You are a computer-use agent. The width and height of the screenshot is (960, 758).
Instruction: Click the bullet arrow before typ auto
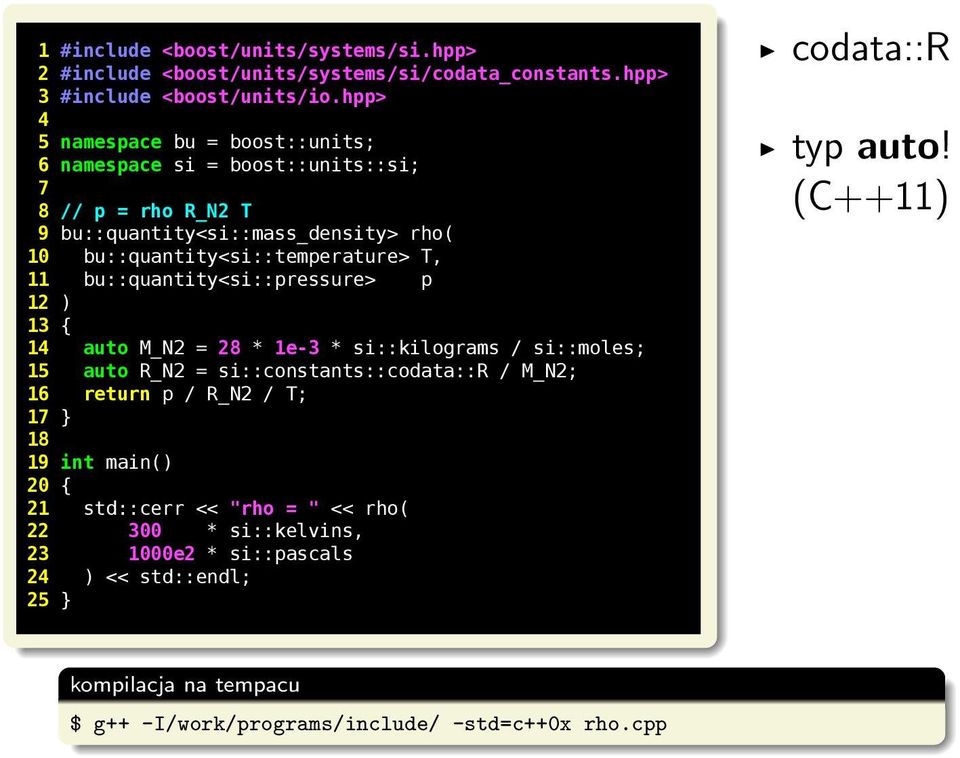[x=767, y=149]
